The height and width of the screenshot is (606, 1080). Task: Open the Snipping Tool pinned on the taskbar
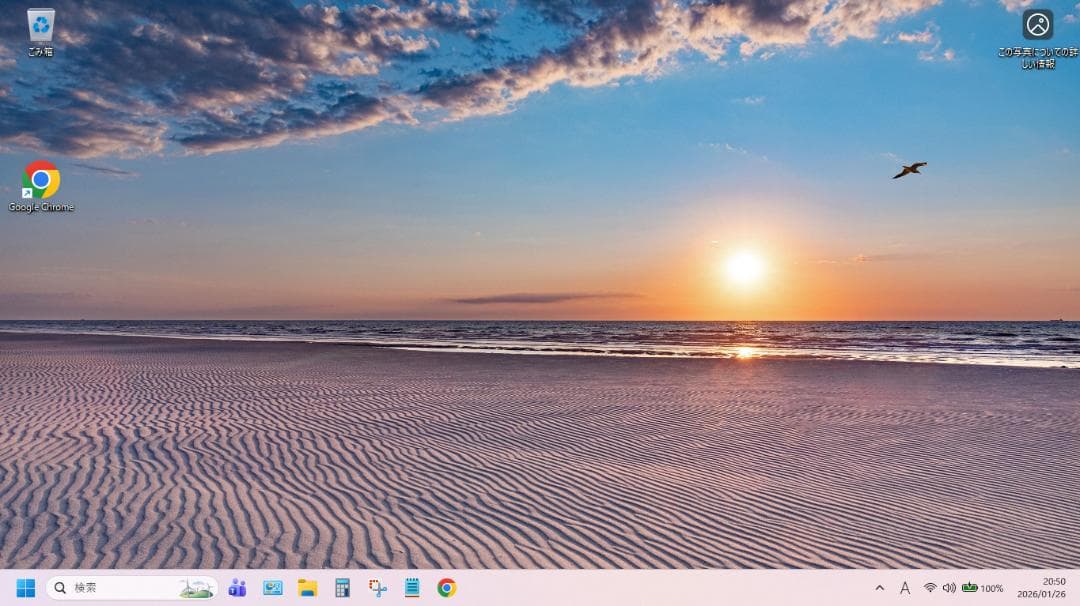pos(377,588)
